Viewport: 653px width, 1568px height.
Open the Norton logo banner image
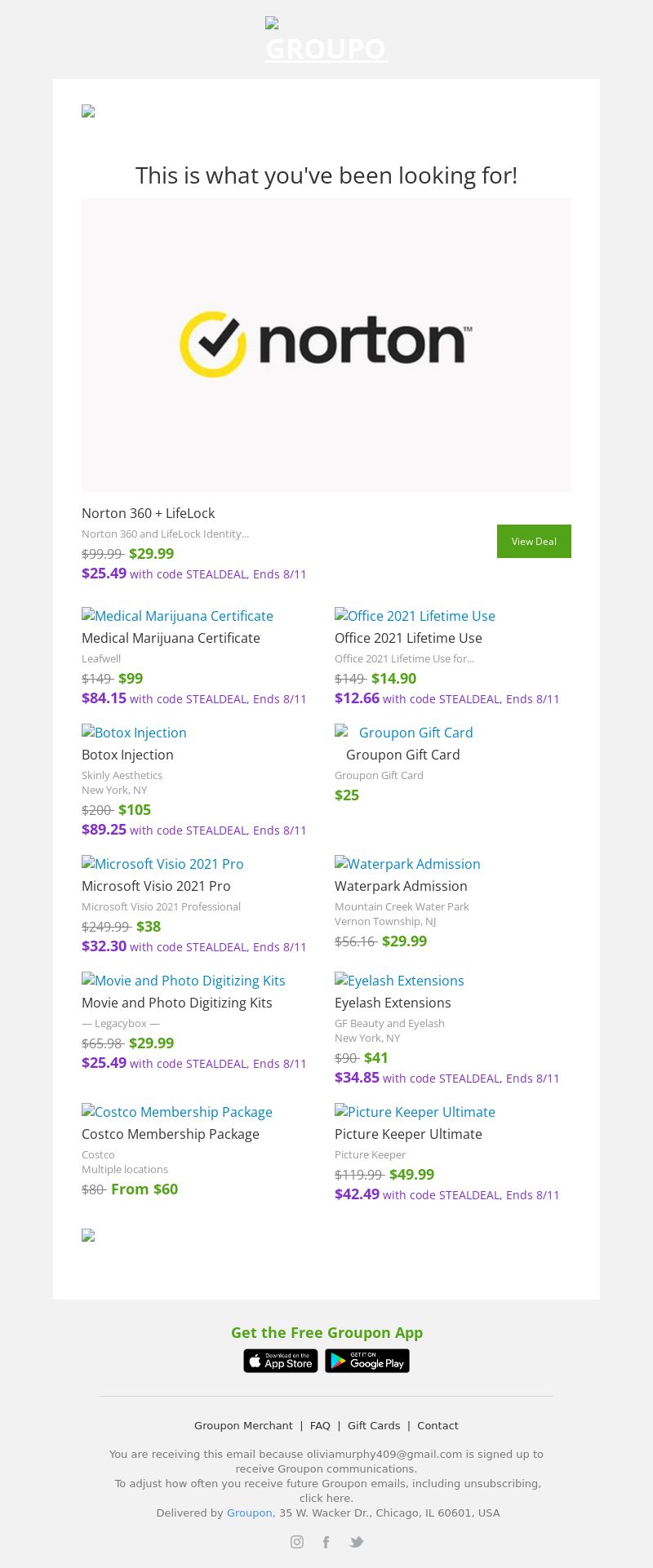(326, 344)
